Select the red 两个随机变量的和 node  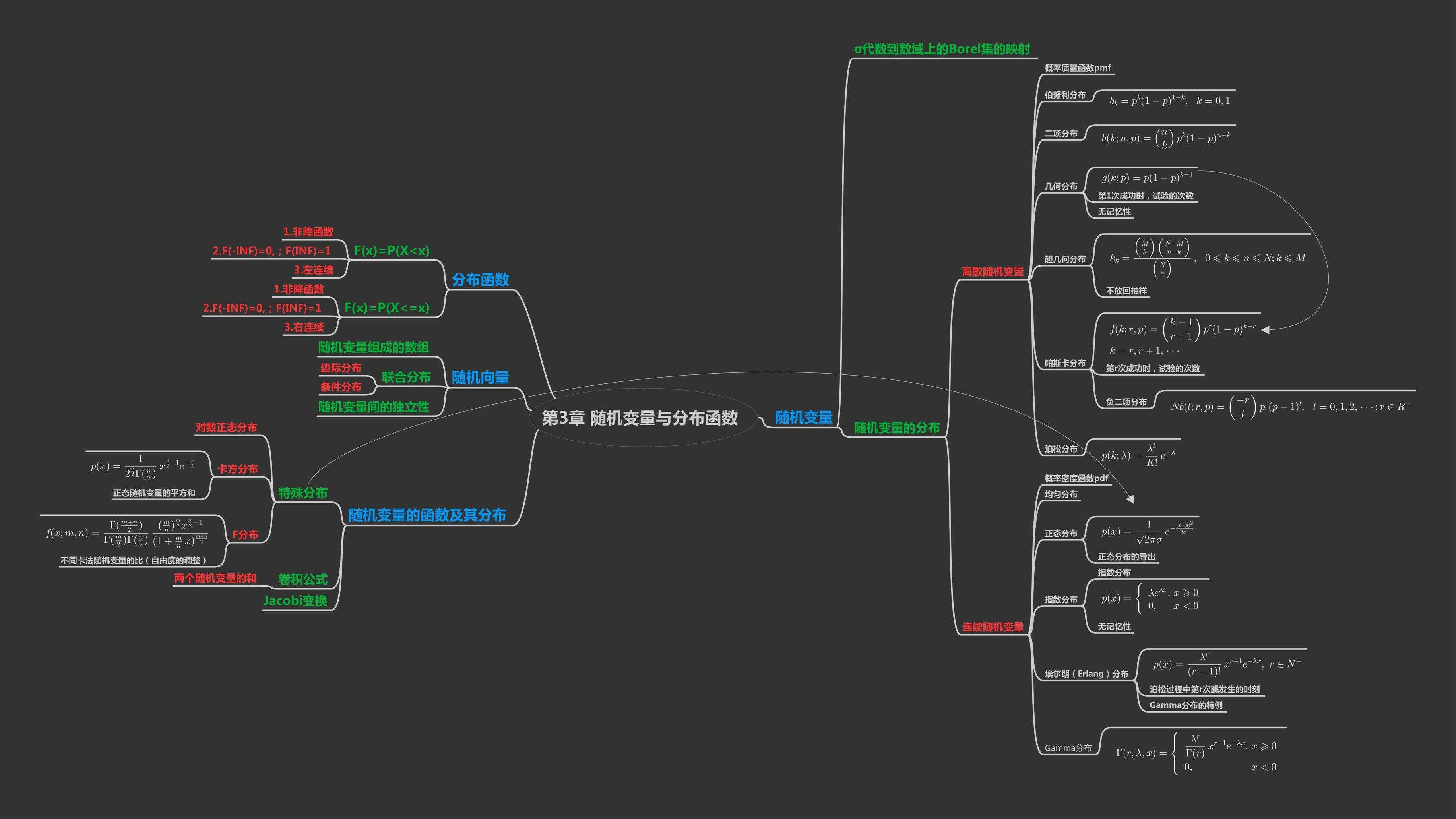click(215, 578)
